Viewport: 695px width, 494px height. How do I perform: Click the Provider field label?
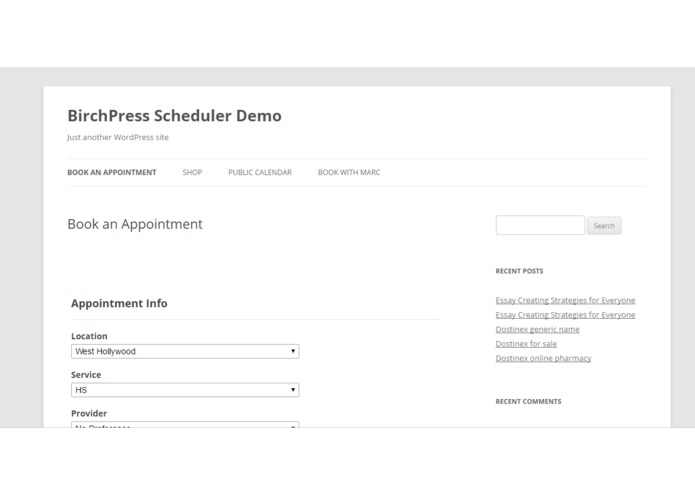[89, 413]
